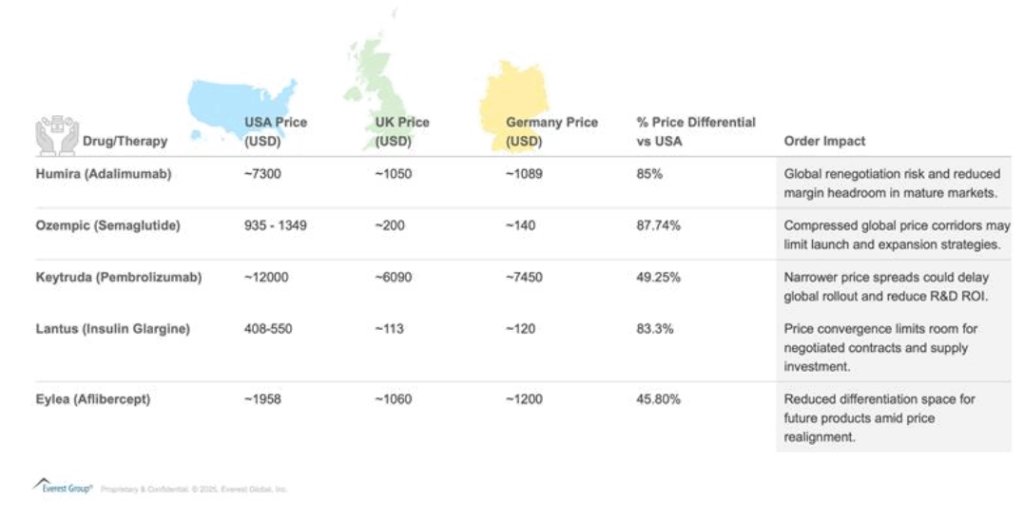Click the Order Impact column header
1024x523 pixels.
825,141
